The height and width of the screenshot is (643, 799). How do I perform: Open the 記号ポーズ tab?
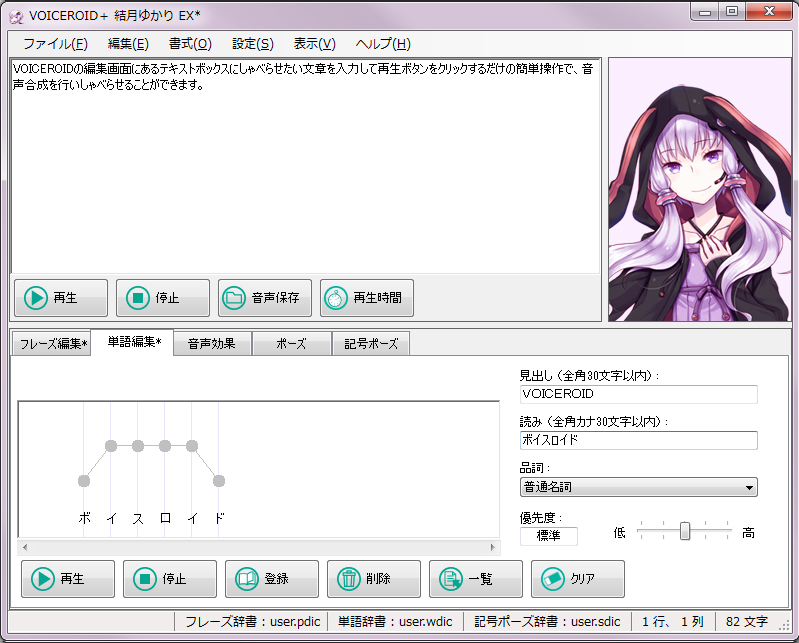(370, 344)
